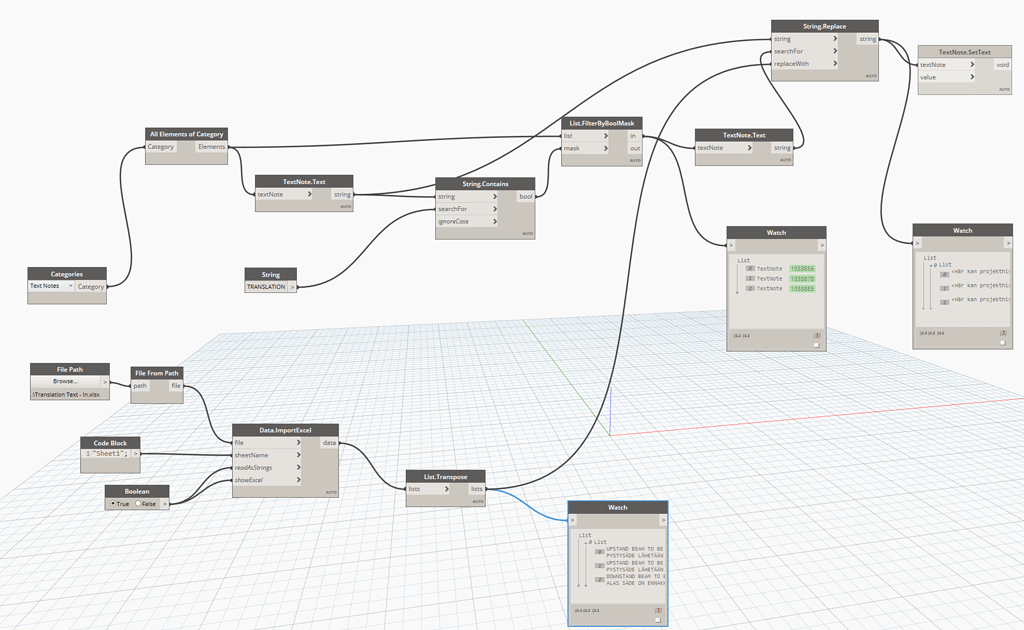Click the AUTO lacing indicator on Data.ImportExcel
1024x630 pixels.
tap(330, 492)
